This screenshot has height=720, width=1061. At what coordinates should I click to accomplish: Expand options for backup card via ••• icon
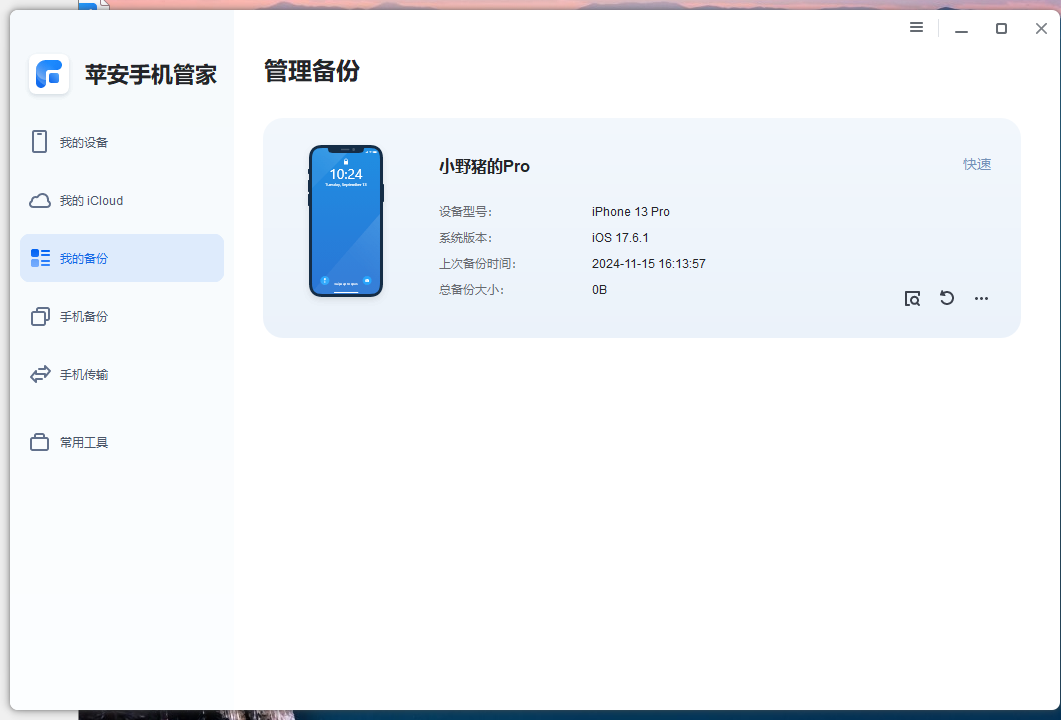pos(981,298)
